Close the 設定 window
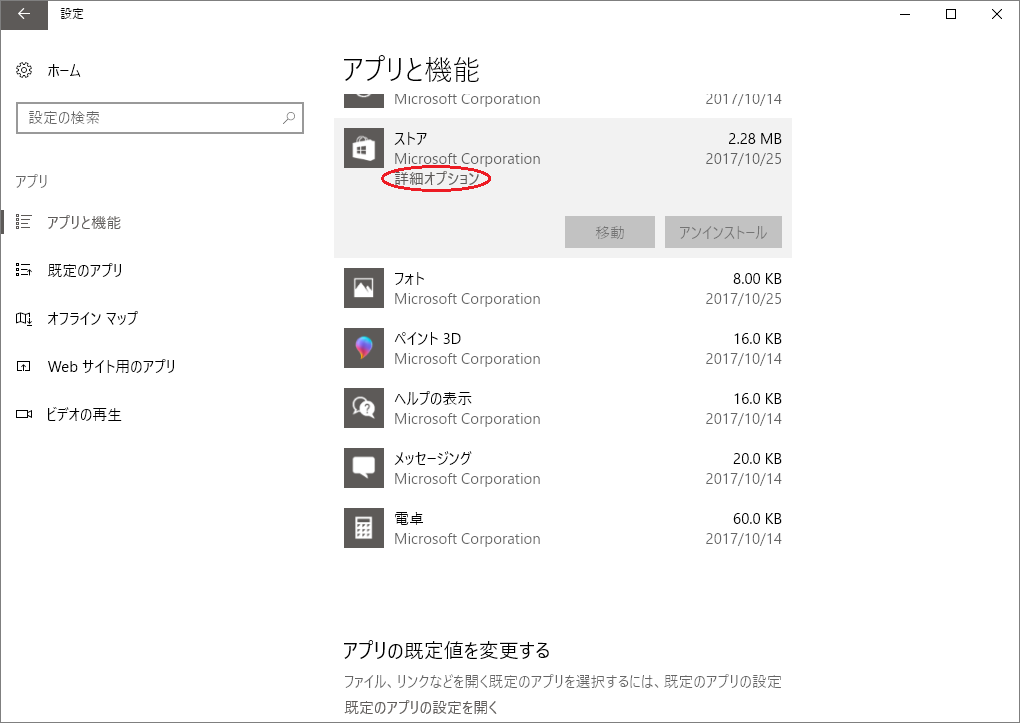Image resolution: width=1020 pixels, height=723 pixels. click(x=997, y=14)
